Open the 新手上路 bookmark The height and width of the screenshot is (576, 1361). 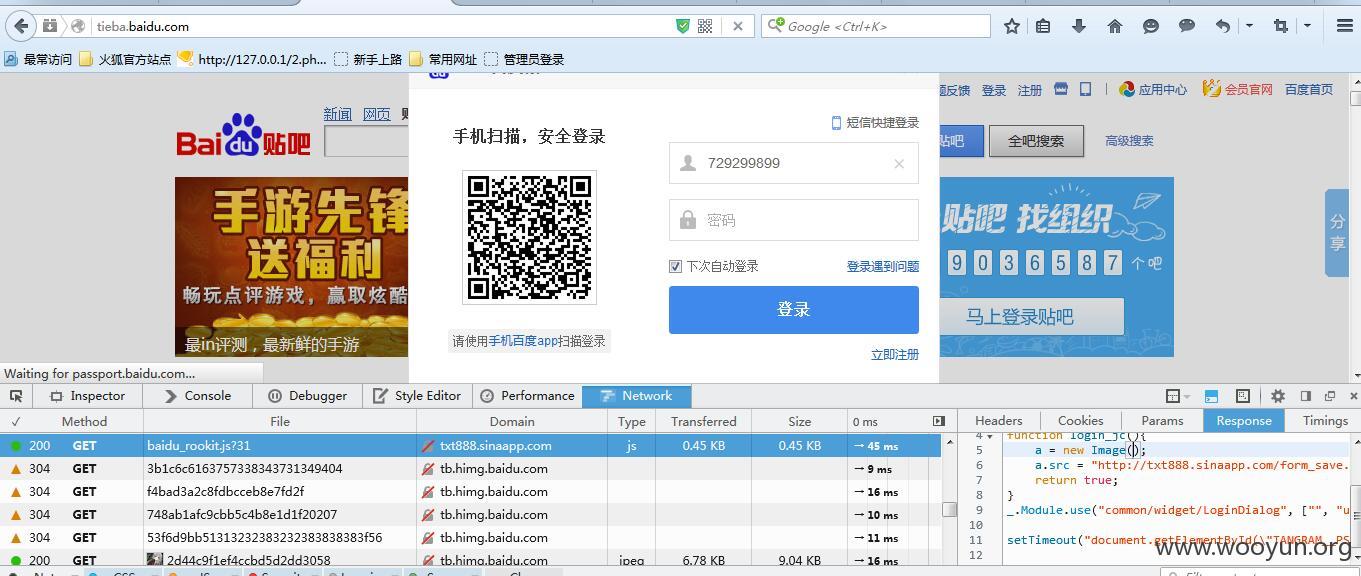368,59
